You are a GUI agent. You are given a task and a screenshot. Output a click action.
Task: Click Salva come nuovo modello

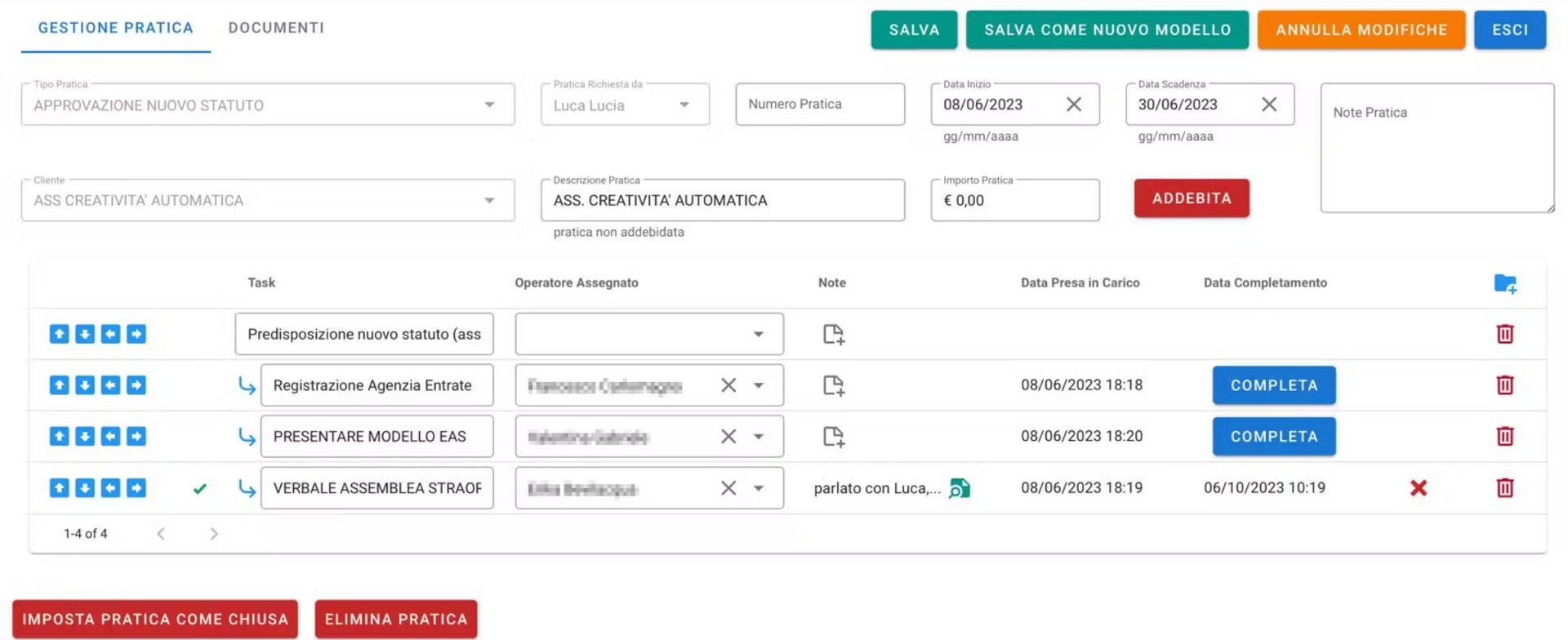pos(1107,30)
